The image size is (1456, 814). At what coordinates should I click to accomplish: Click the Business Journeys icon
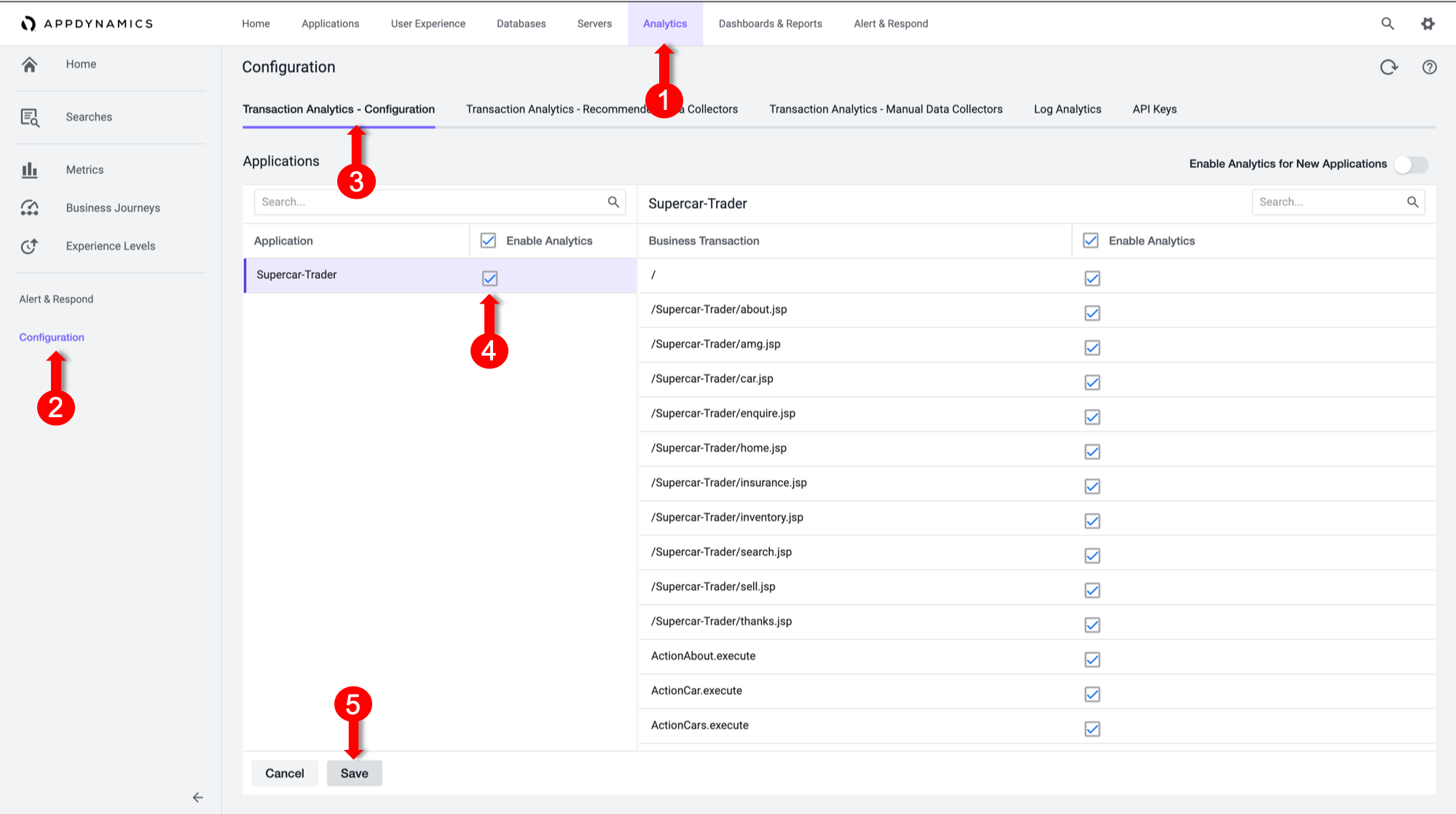coord(29,208)
